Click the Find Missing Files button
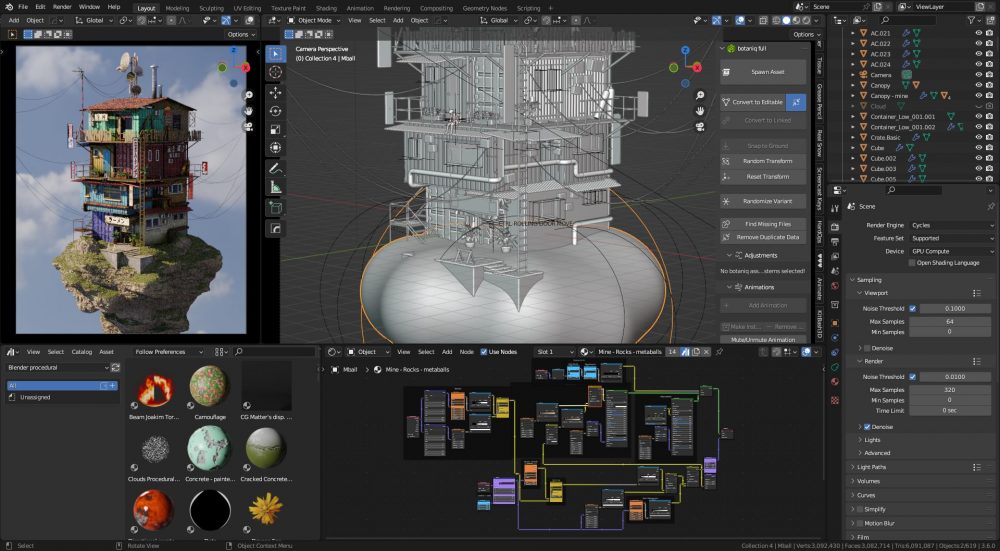This screenshot has height=551, width=1000. [763, 224]
